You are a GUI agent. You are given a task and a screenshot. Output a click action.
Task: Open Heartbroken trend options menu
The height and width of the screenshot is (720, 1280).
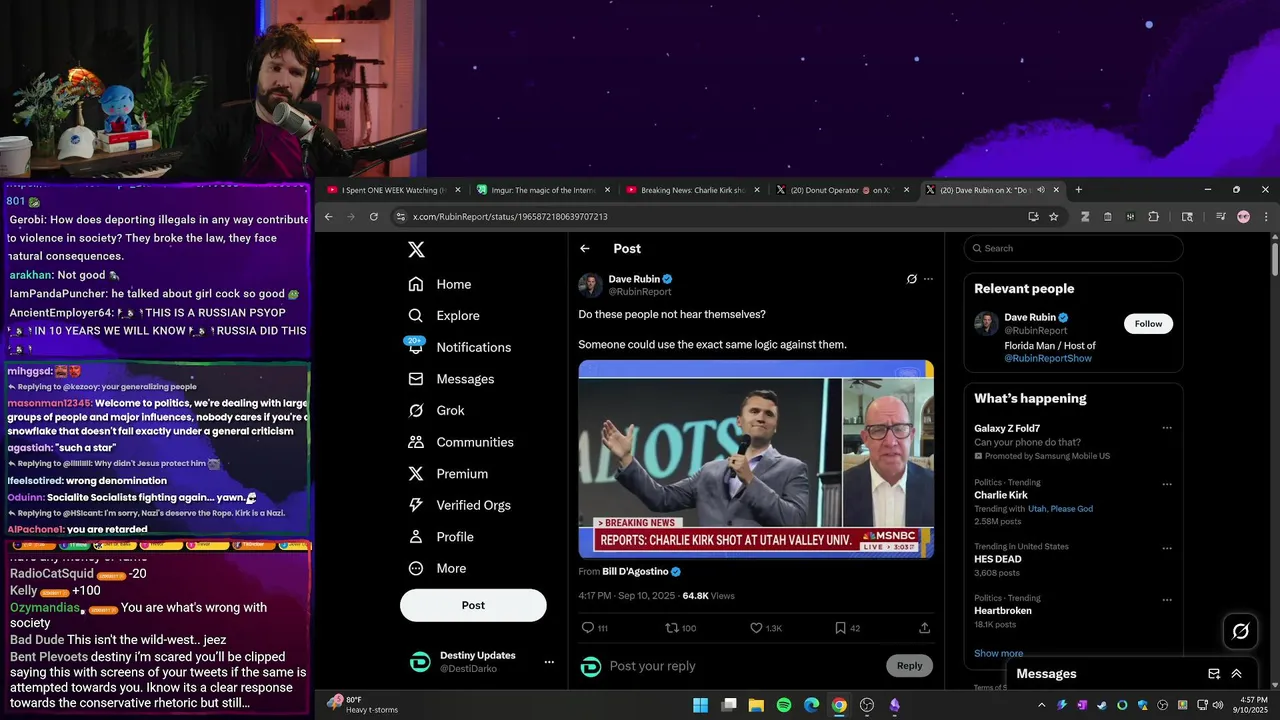[1166, 600]
